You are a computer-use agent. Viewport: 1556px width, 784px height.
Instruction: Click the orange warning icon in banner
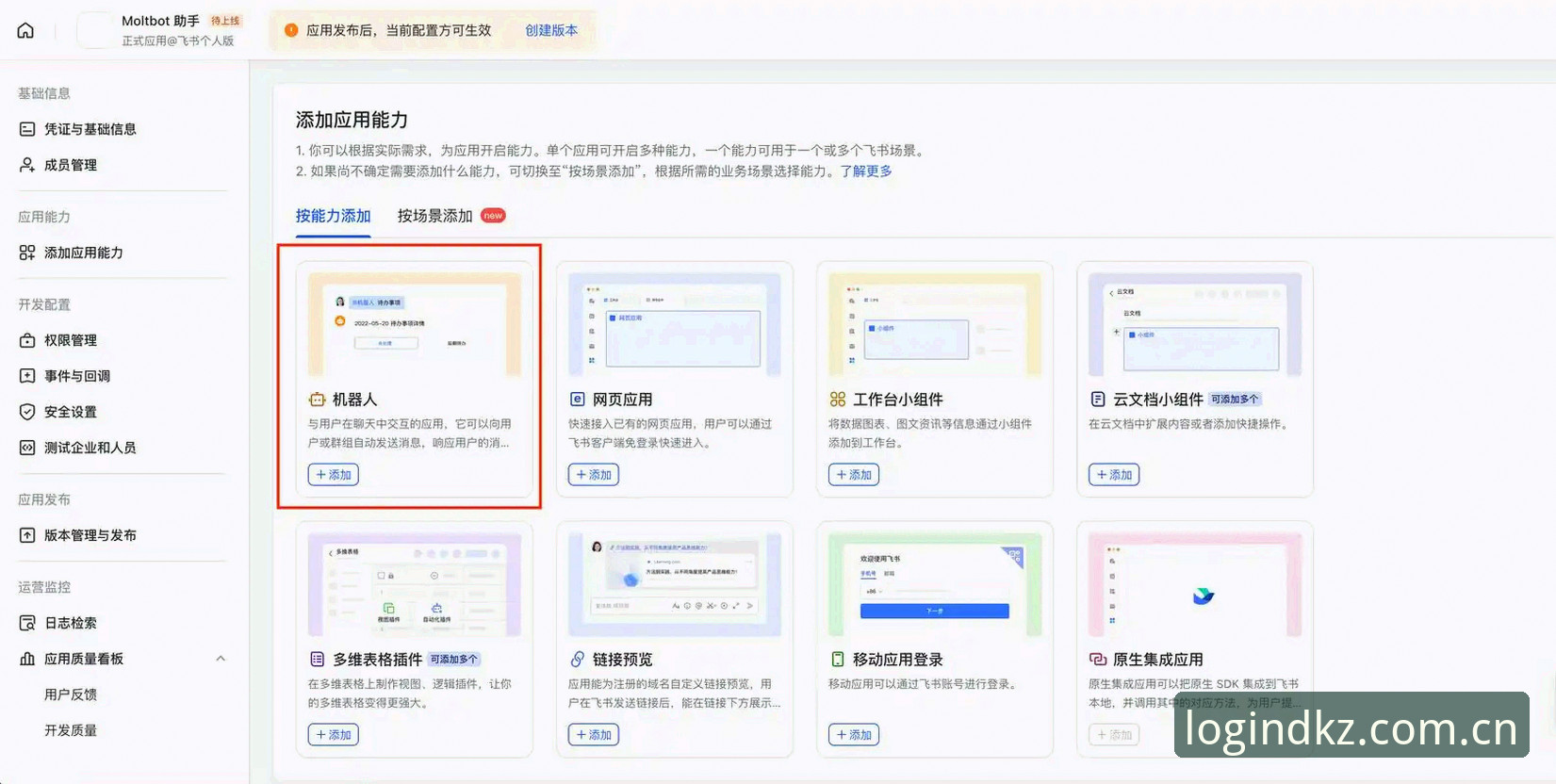[291, 30]
